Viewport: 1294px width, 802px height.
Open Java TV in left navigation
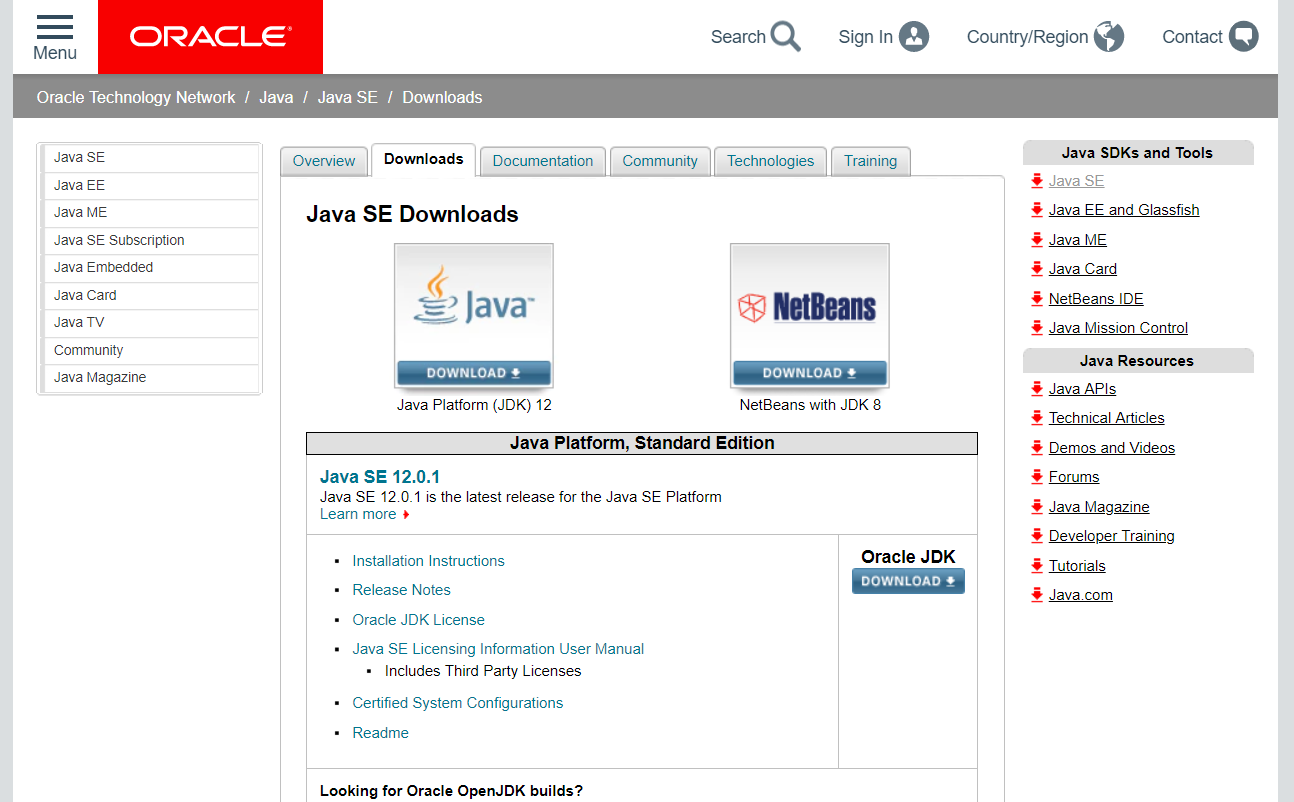[x=150, y=323]
